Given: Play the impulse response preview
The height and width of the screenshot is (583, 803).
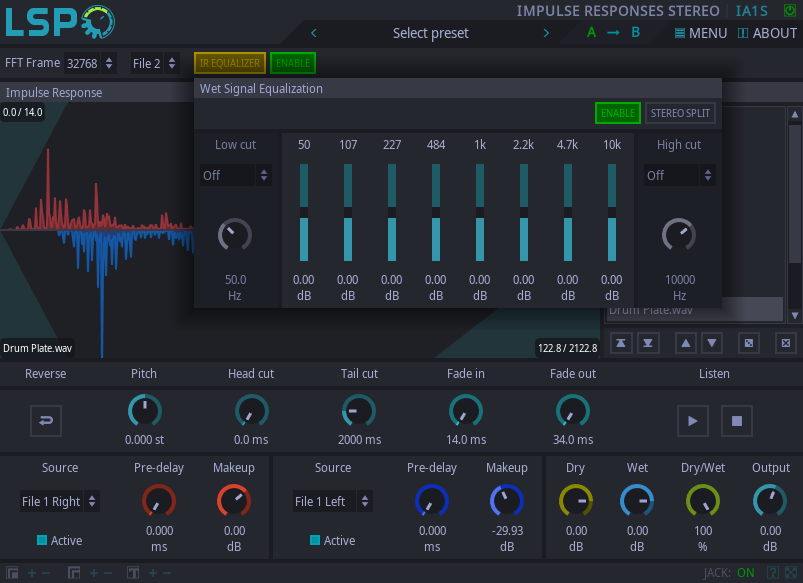Looking at the screenshot, I should [x=693, y=421].
